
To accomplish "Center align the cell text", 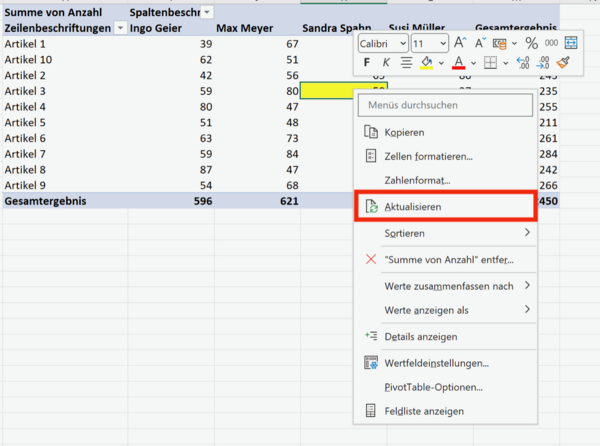I will (x=406, y=62).
